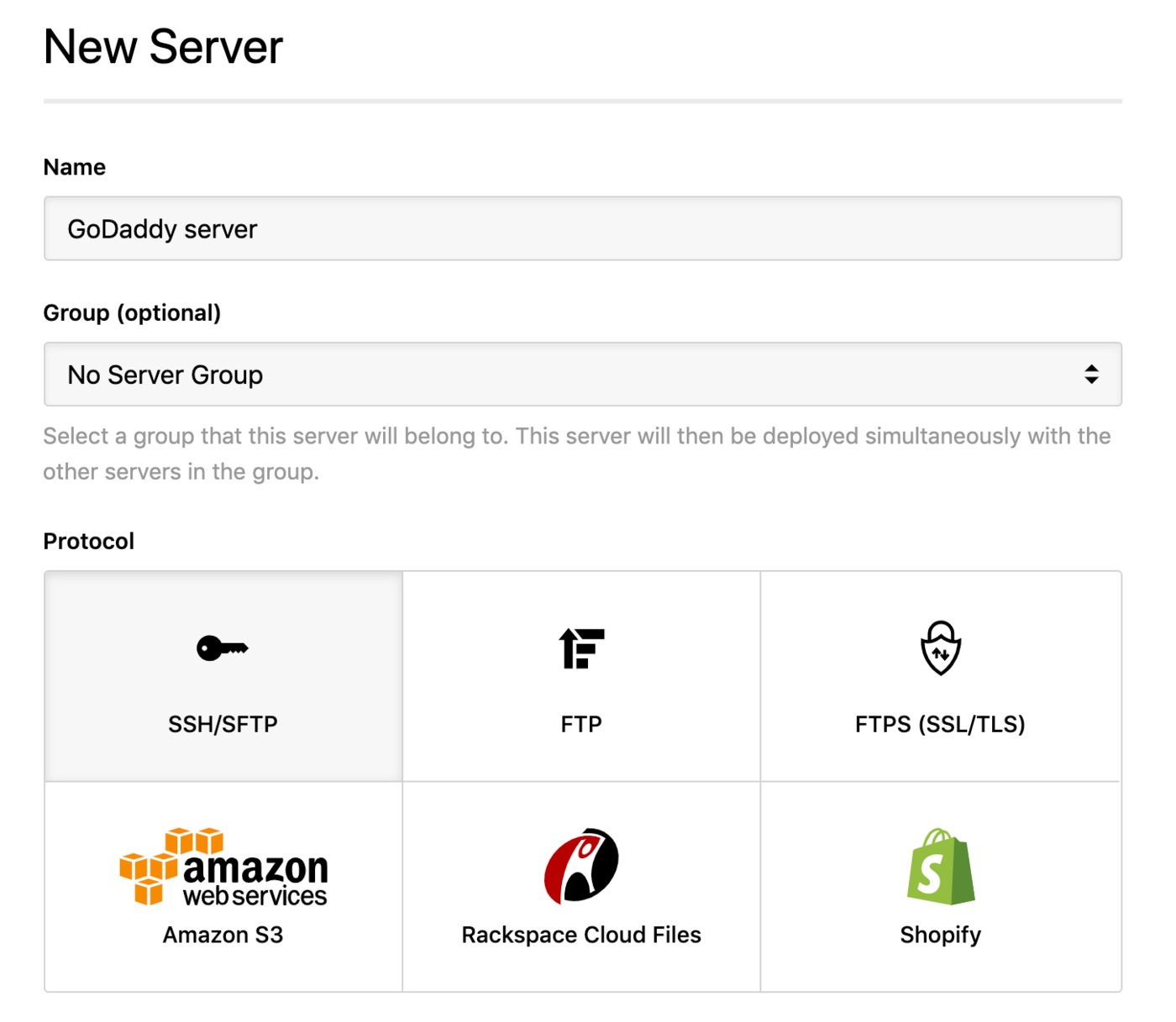This screenshot has width=1176, height=1022.
Task: Open the No Server Group dropdown
Action: (x=583, y=375)
